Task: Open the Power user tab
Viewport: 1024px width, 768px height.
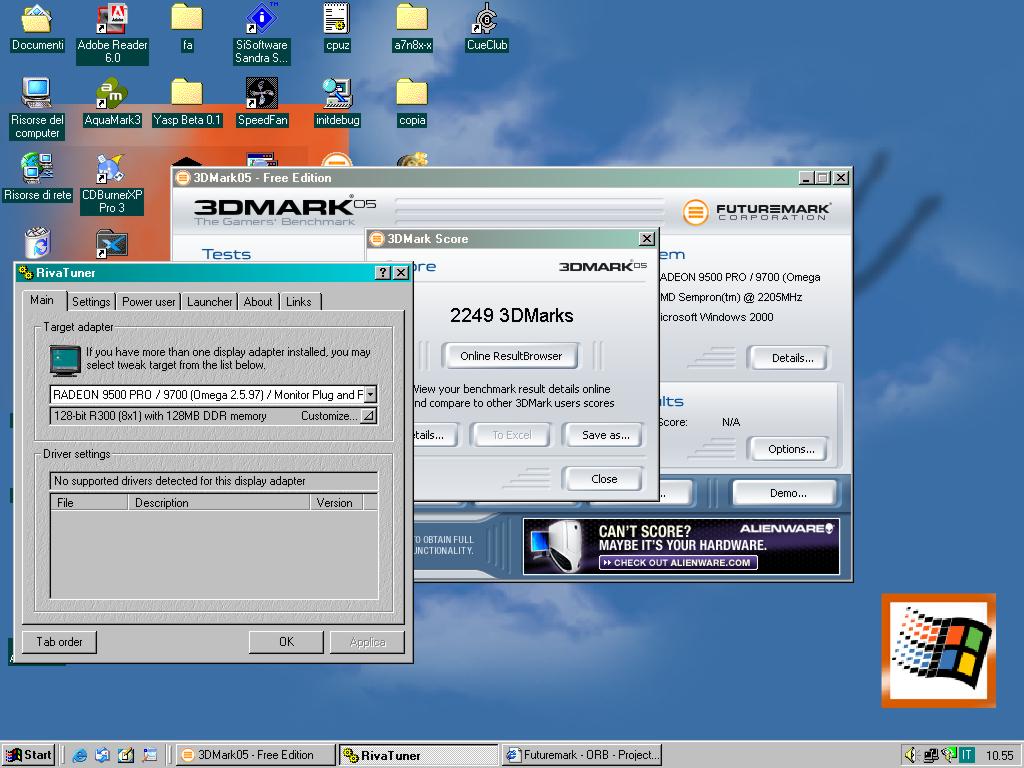Action: click(149, 302)
